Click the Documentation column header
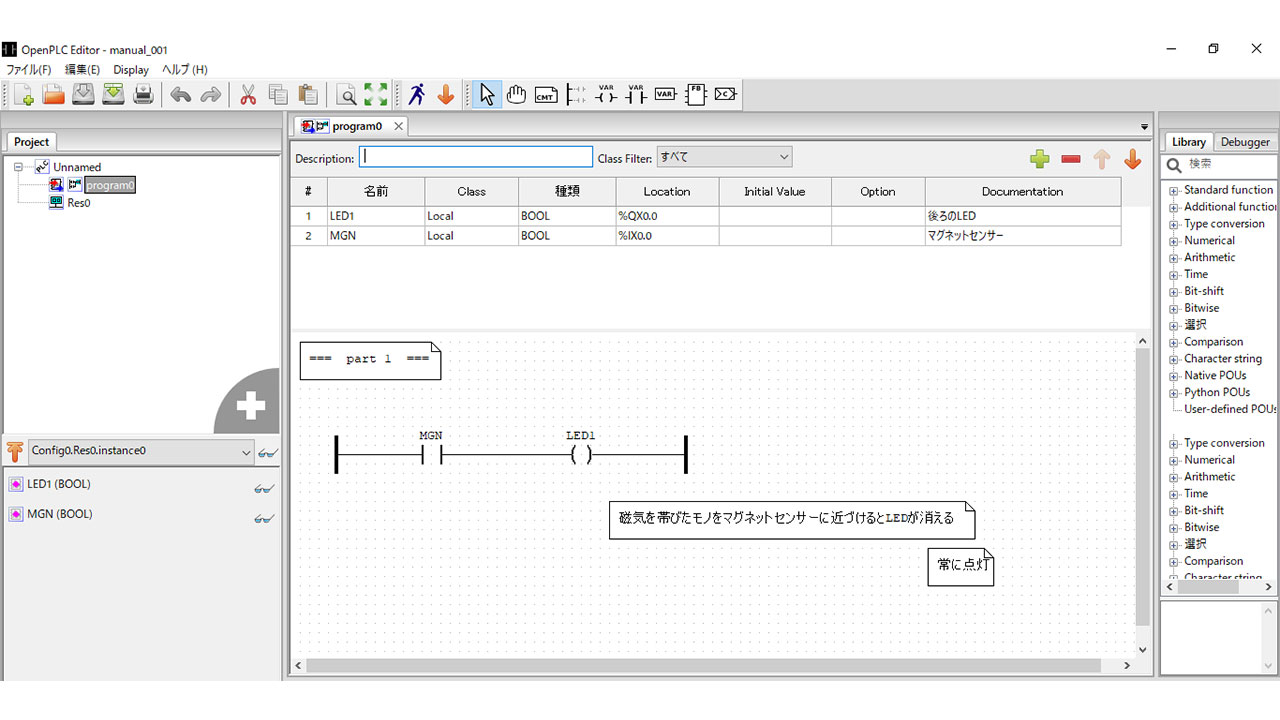The image size is (1280, 720). coord(1022,192)
